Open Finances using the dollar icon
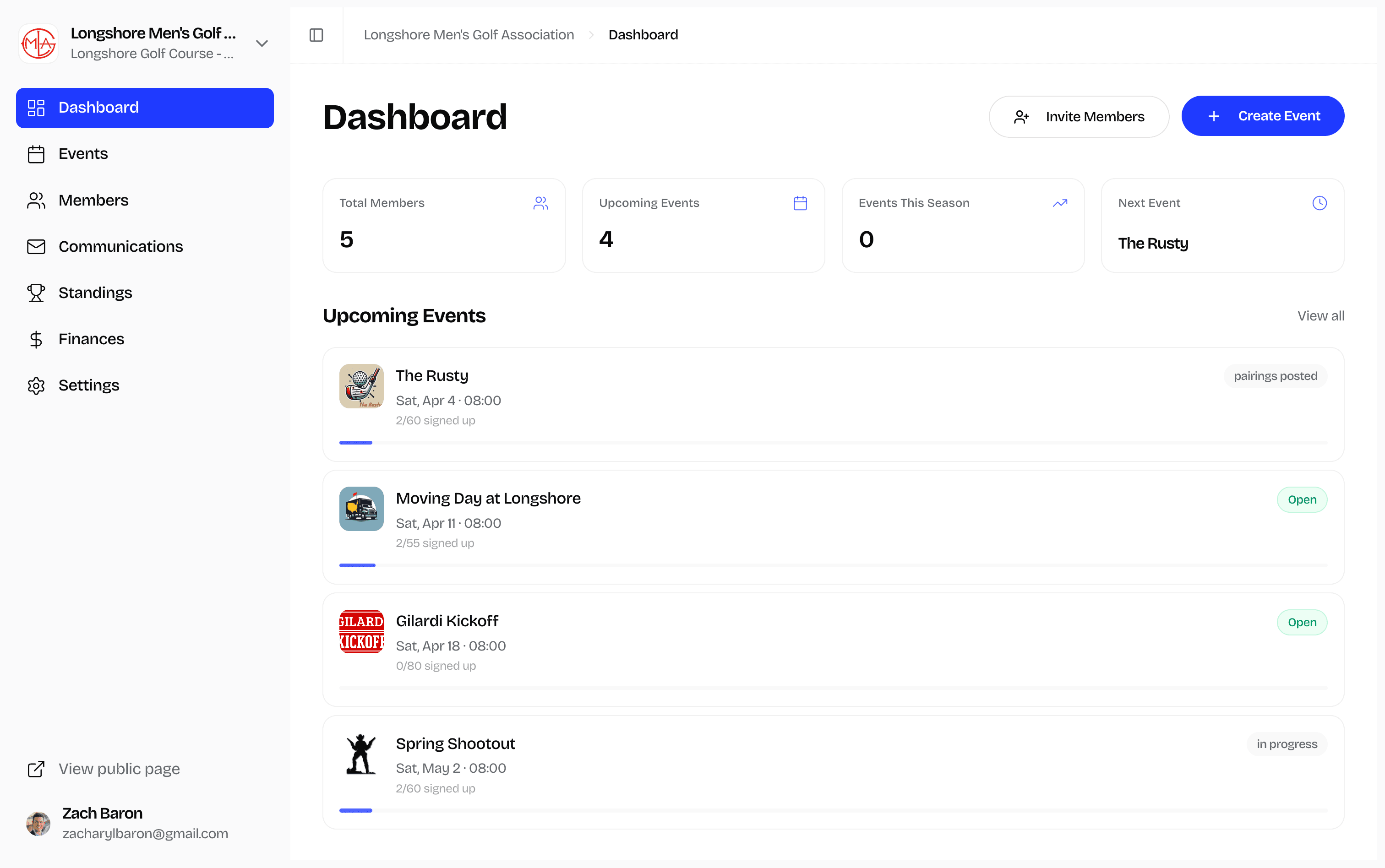The width and height of the screenshot is (1385, 868). pyautogui.click(x=36, y=339)
